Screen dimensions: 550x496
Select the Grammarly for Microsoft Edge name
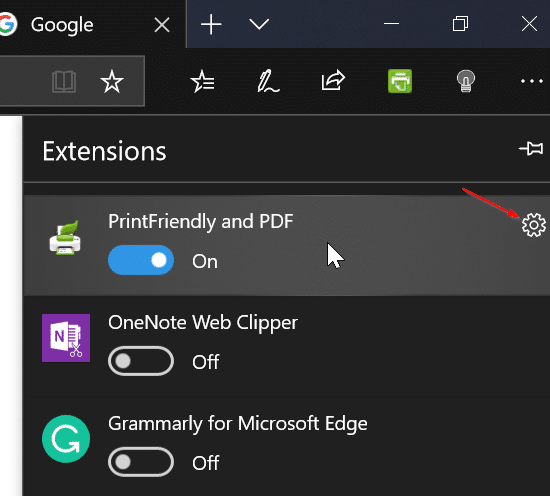click(238, 423)
